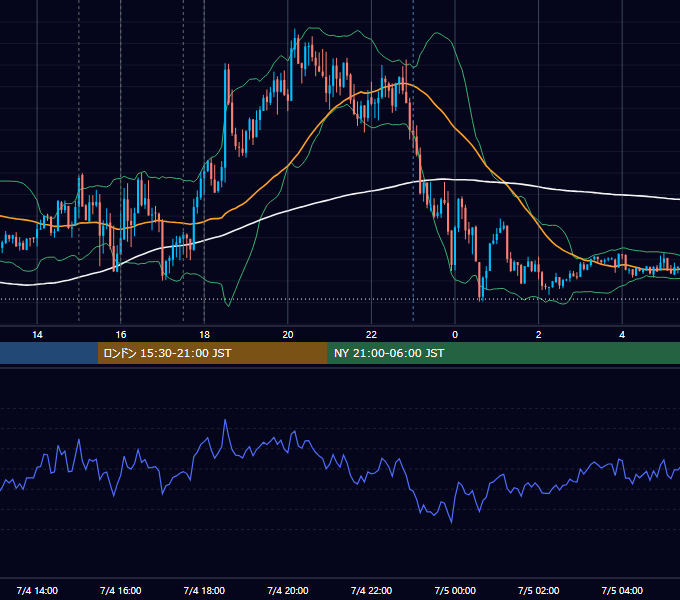Click the hour 22 axis tick label

371,335
